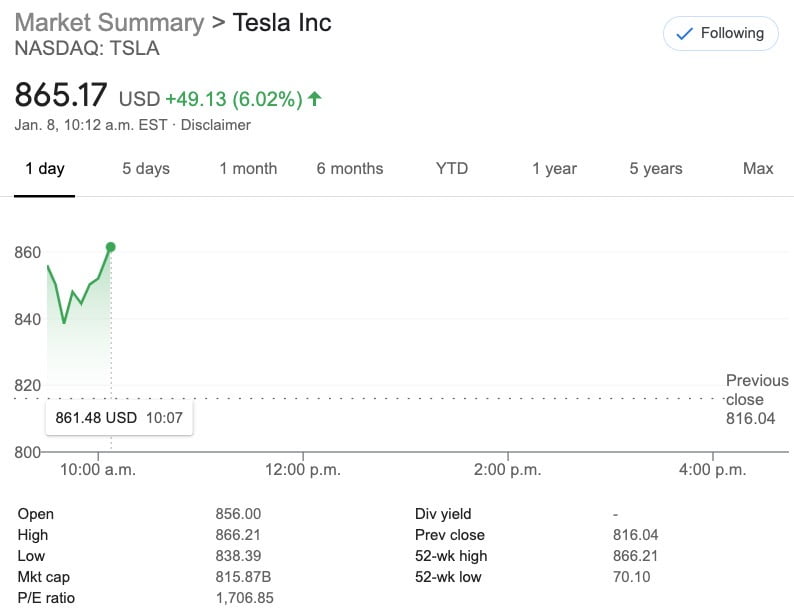Switch to the 5 days tab
The width and height of the screenshot is (794, 614).
coord(146,169)
